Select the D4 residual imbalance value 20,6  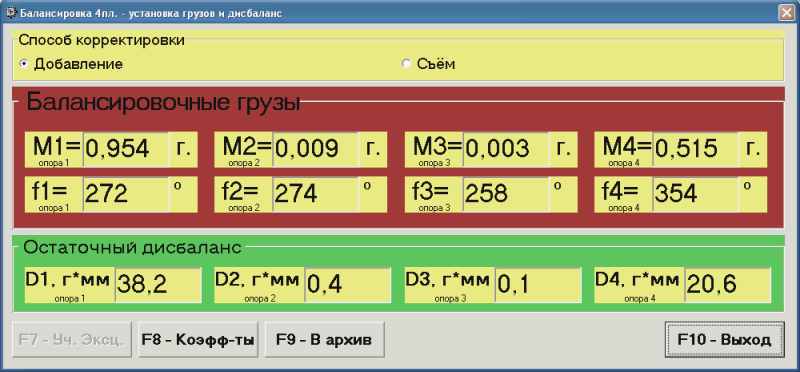coord(728,285)
